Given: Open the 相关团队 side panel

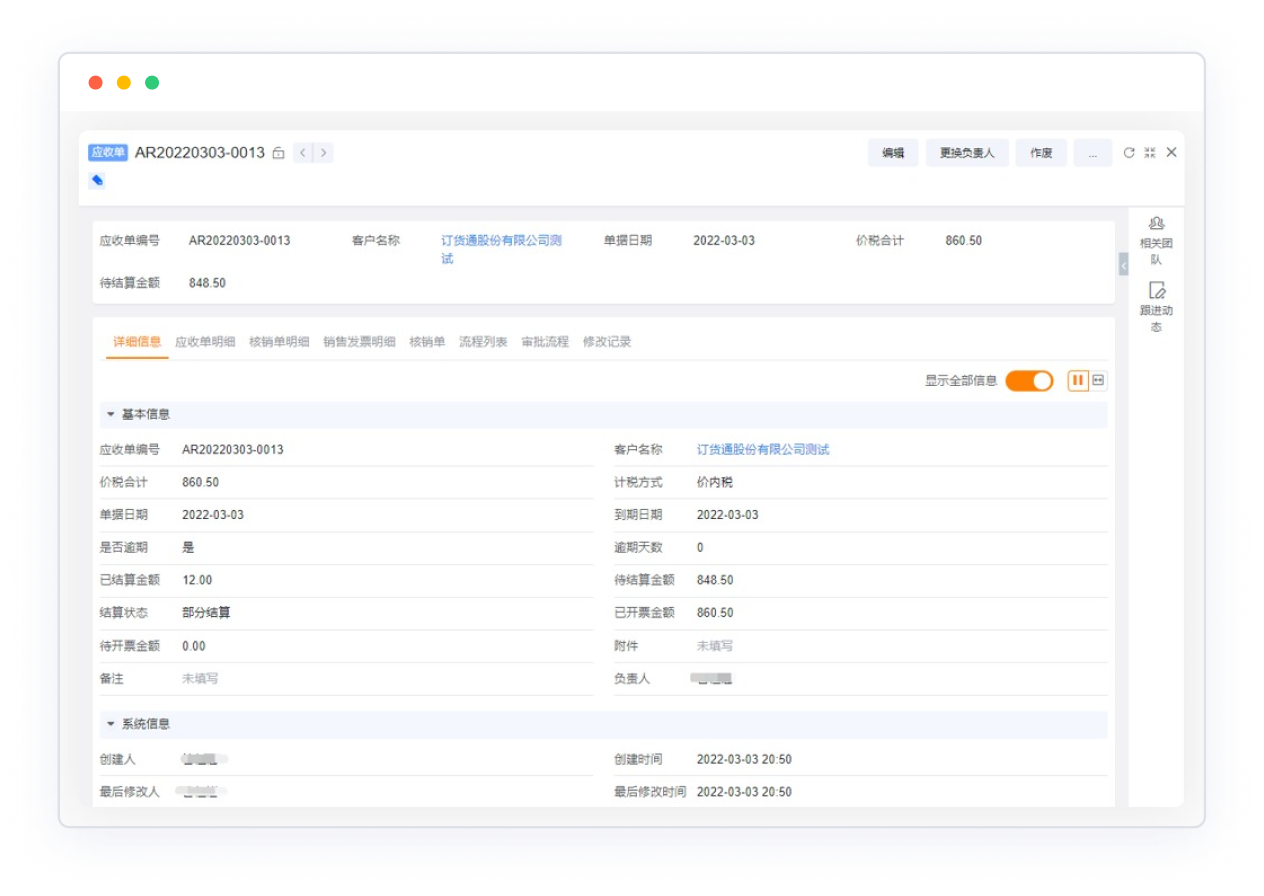Looking at the screenshot, I should pyautogui.click(x=1156, y=240).
